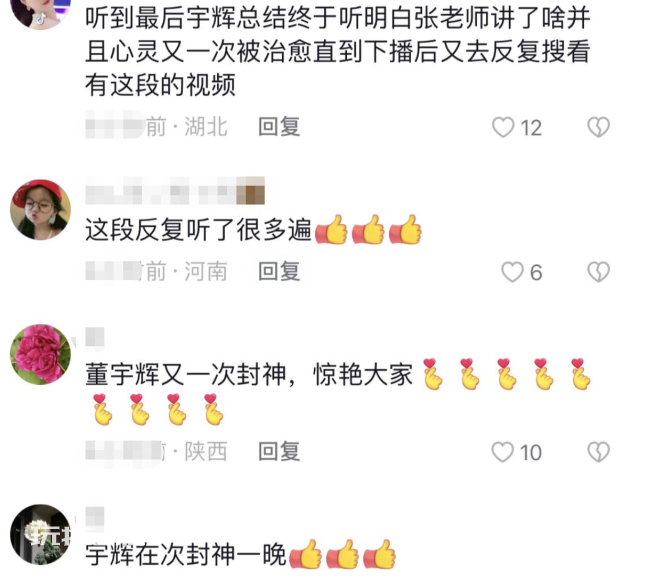
Task: Open the dark avatar at bottom
Action: point(41,534)
